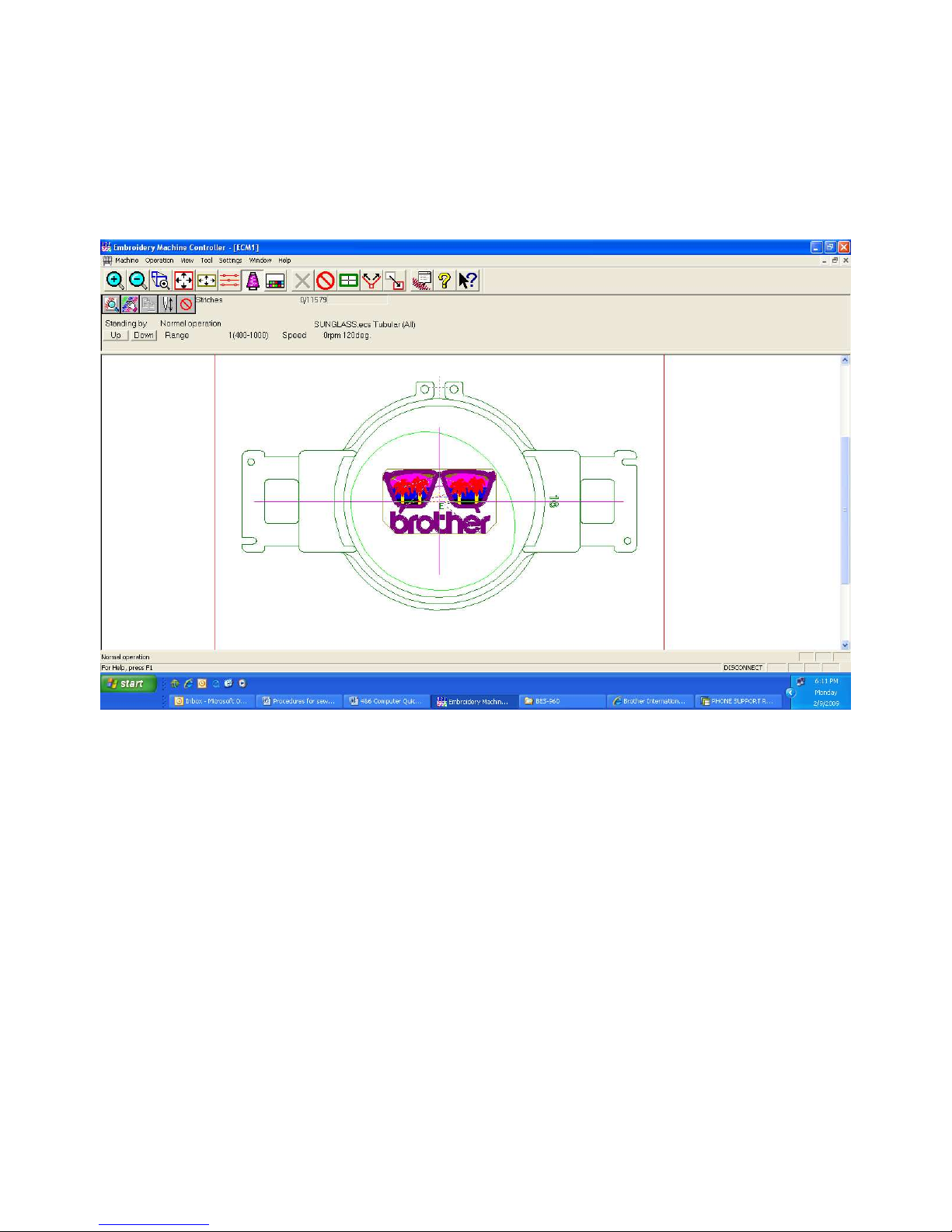Open the Window menu
The image size is (952, 1232).
tap(260, 260)
